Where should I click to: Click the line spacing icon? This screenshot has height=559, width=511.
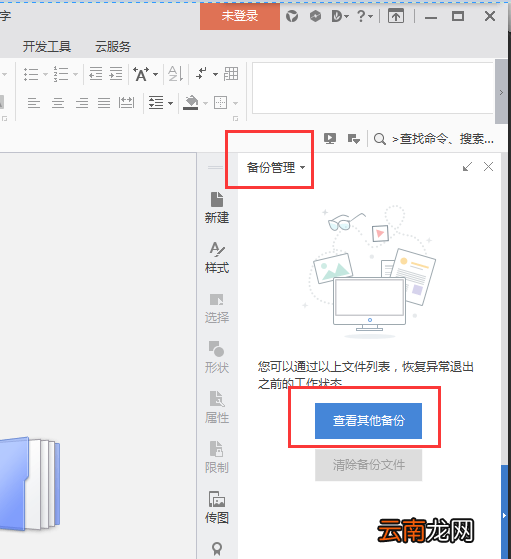coord(156,103)
